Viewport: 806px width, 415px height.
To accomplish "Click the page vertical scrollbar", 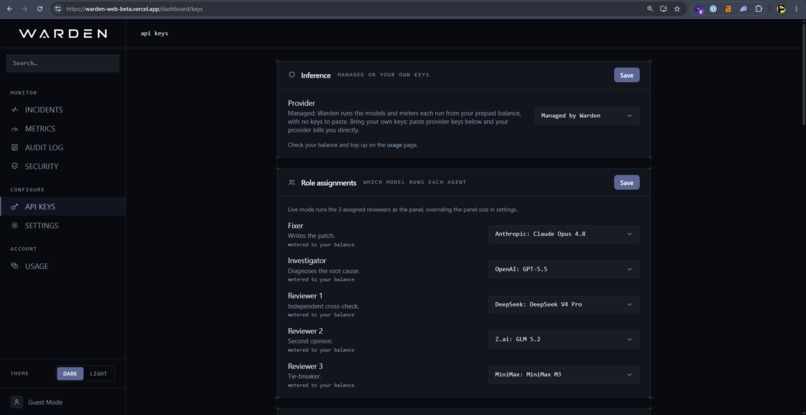I will (803, 73).
